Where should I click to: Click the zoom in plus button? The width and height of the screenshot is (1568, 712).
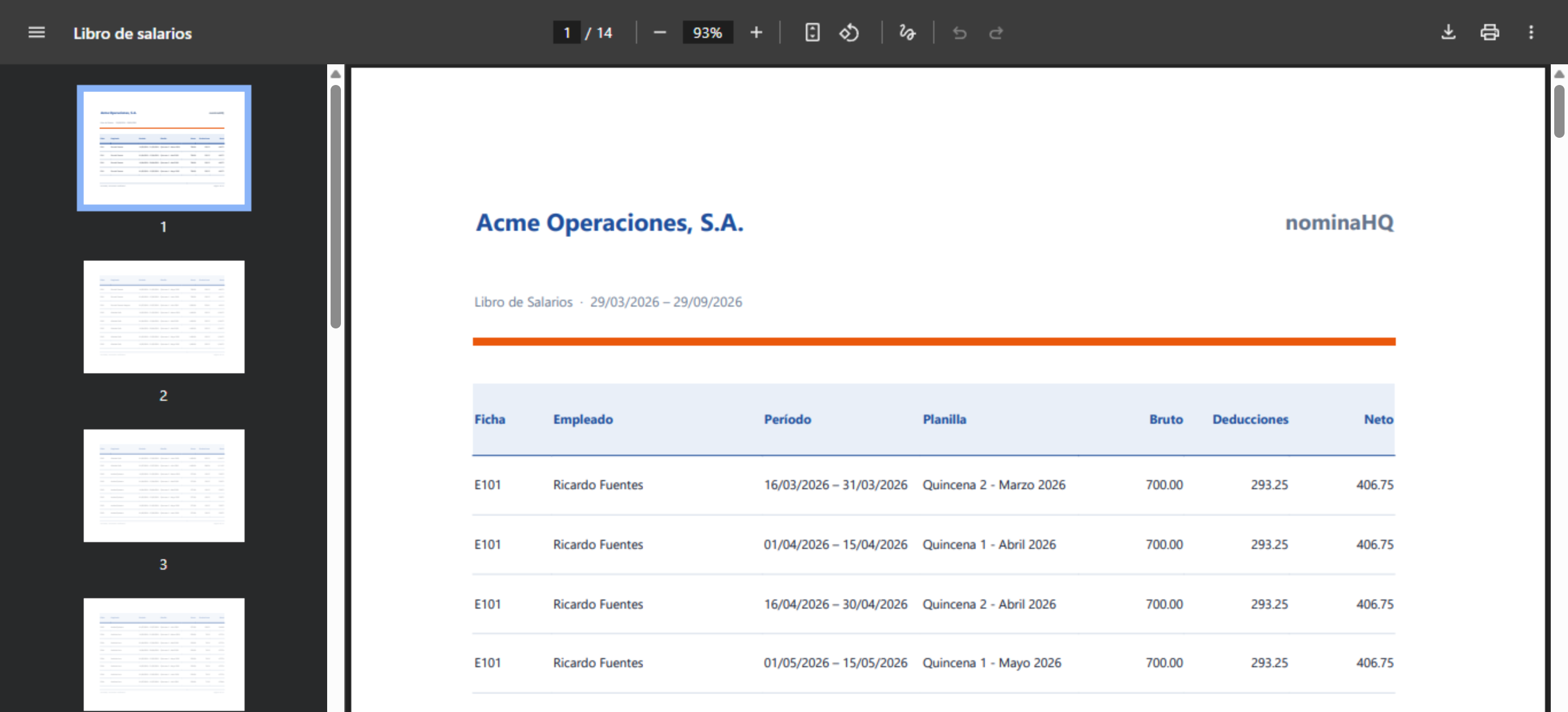click(756, 32)
